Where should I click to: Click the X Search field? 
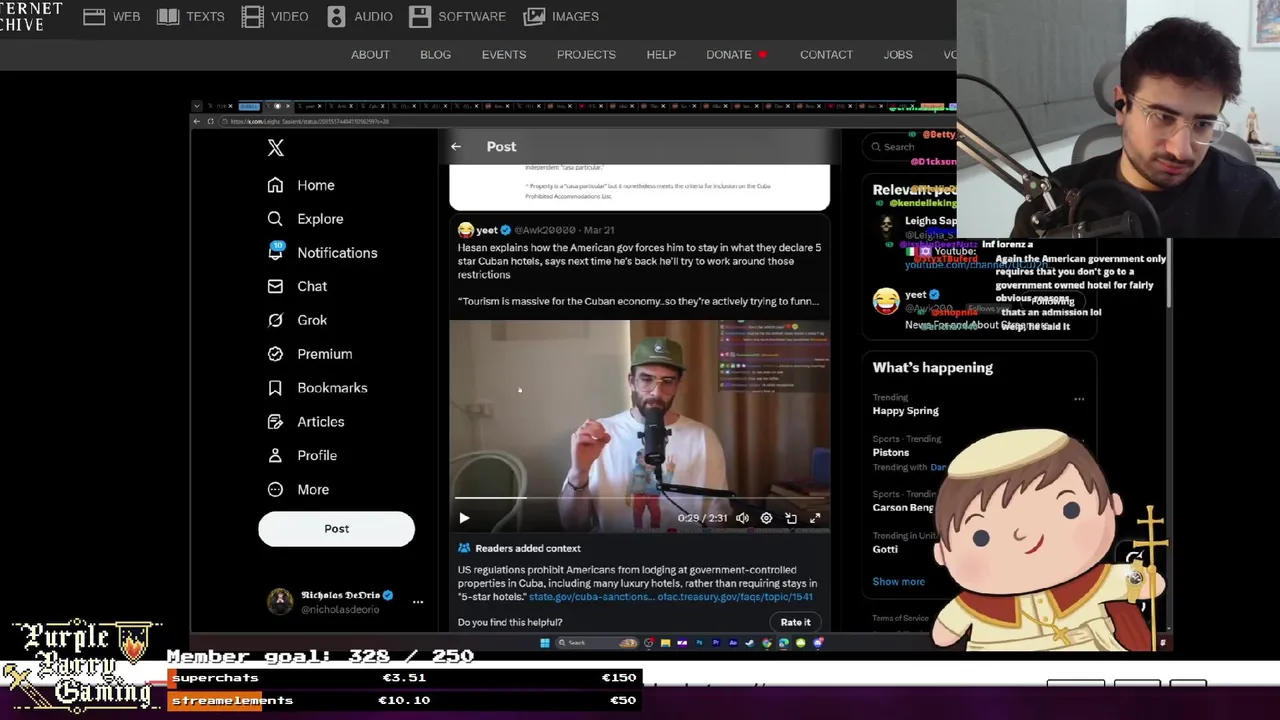pos(908,147)
